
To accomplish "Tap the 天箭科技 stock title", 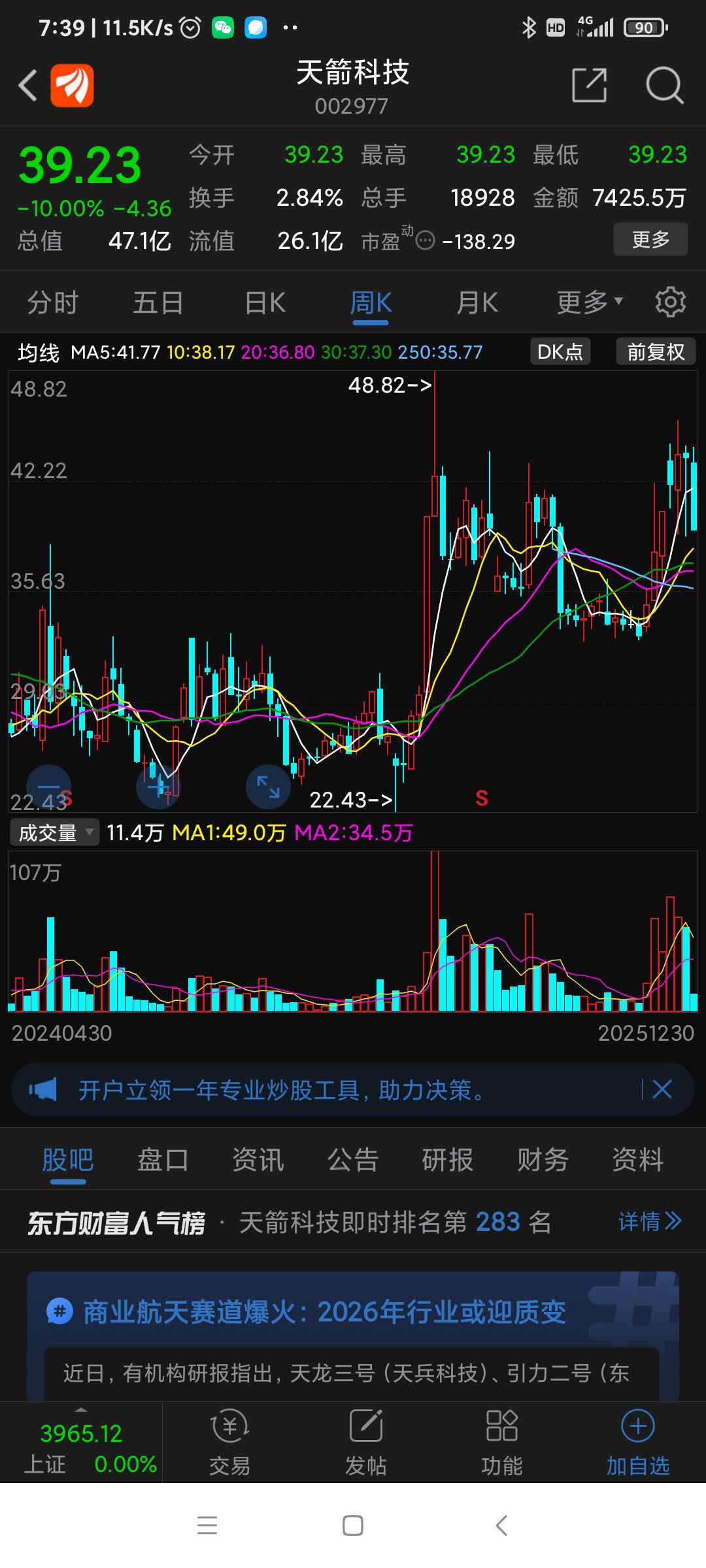I will (352, 72).
